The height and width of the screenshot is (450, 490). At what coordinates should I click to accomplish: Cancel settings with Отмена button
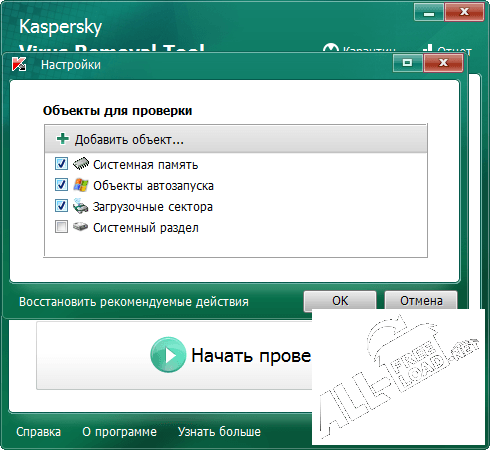(x=421, y=301)
